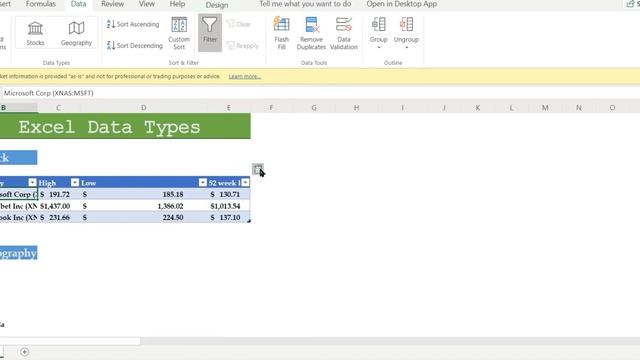Open the Custom Sort dialog
640x360 pixels.
click(x=179, y=33)
